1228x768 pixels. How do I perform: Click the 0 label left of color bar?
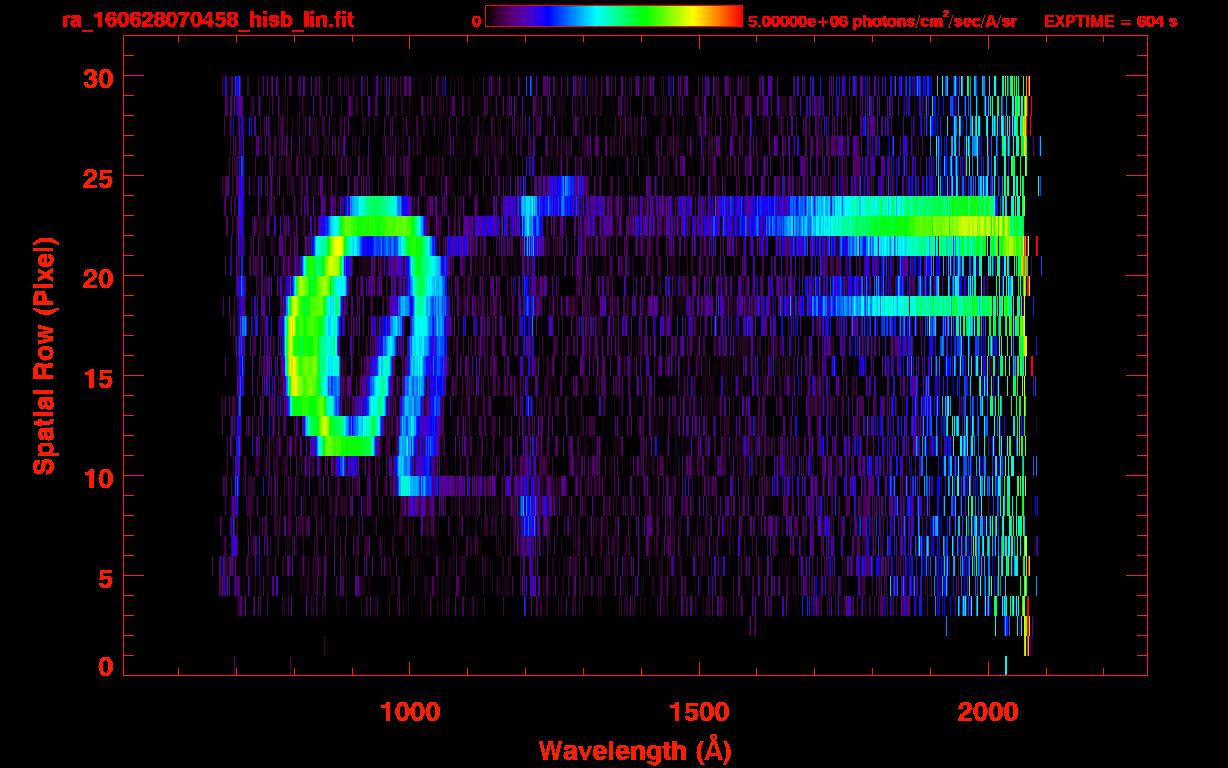pyautogui.click(x=476, y=21)
